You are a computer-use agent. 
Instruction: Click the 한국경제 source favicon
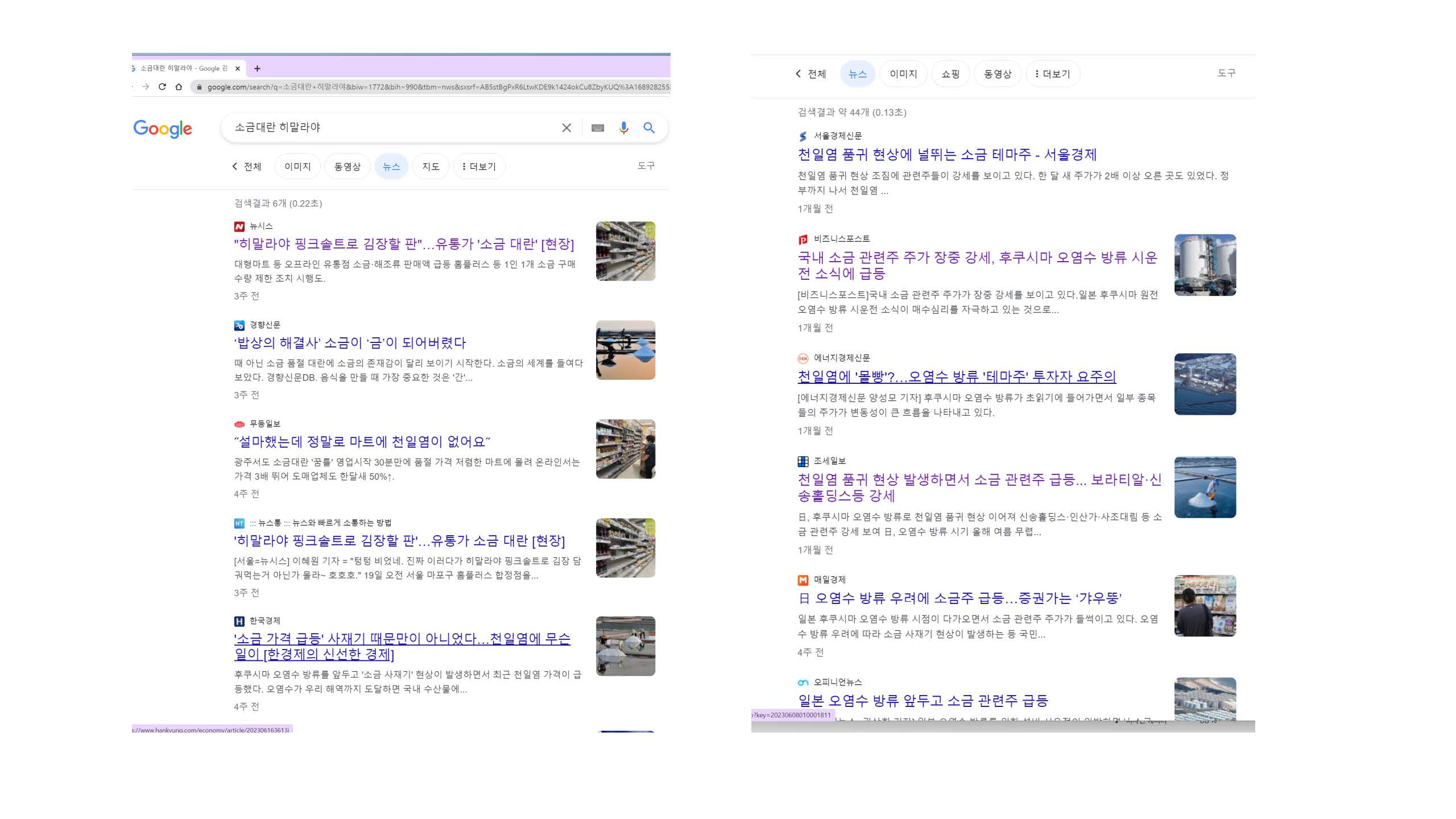pos(239,621)
